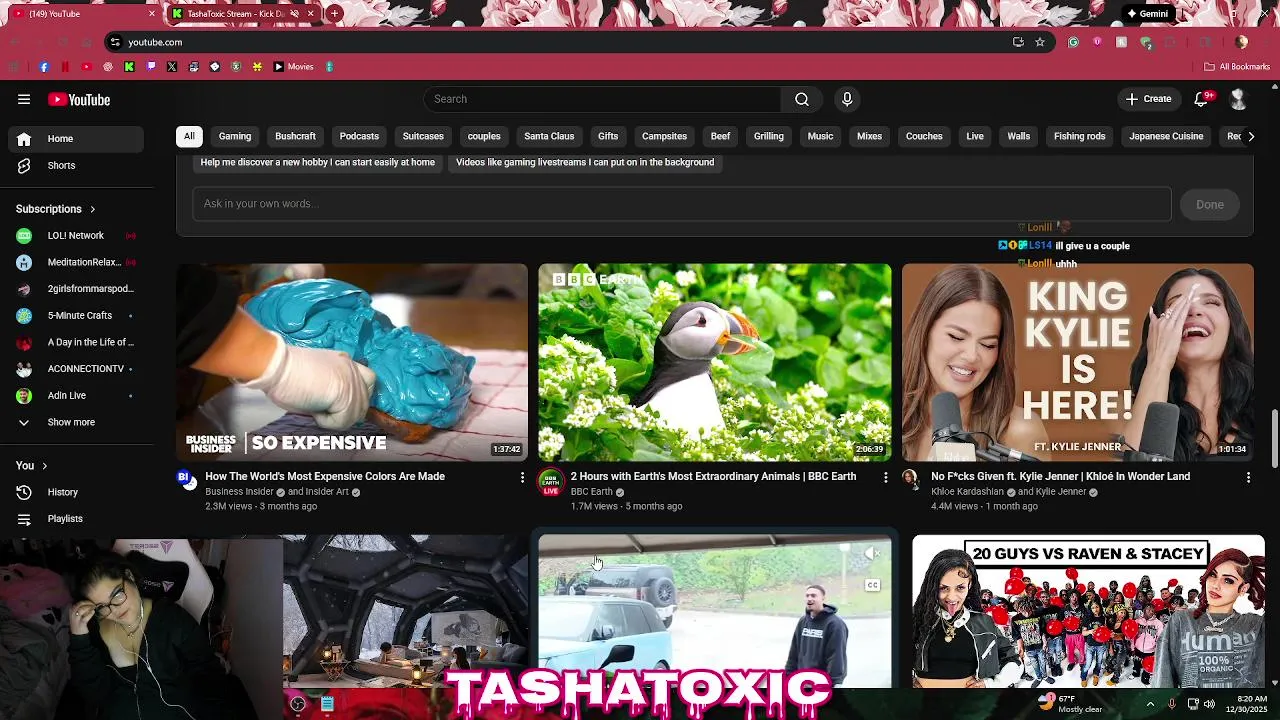
Task: Expand the Subscriptions section header
Action: tap(56, 209)
